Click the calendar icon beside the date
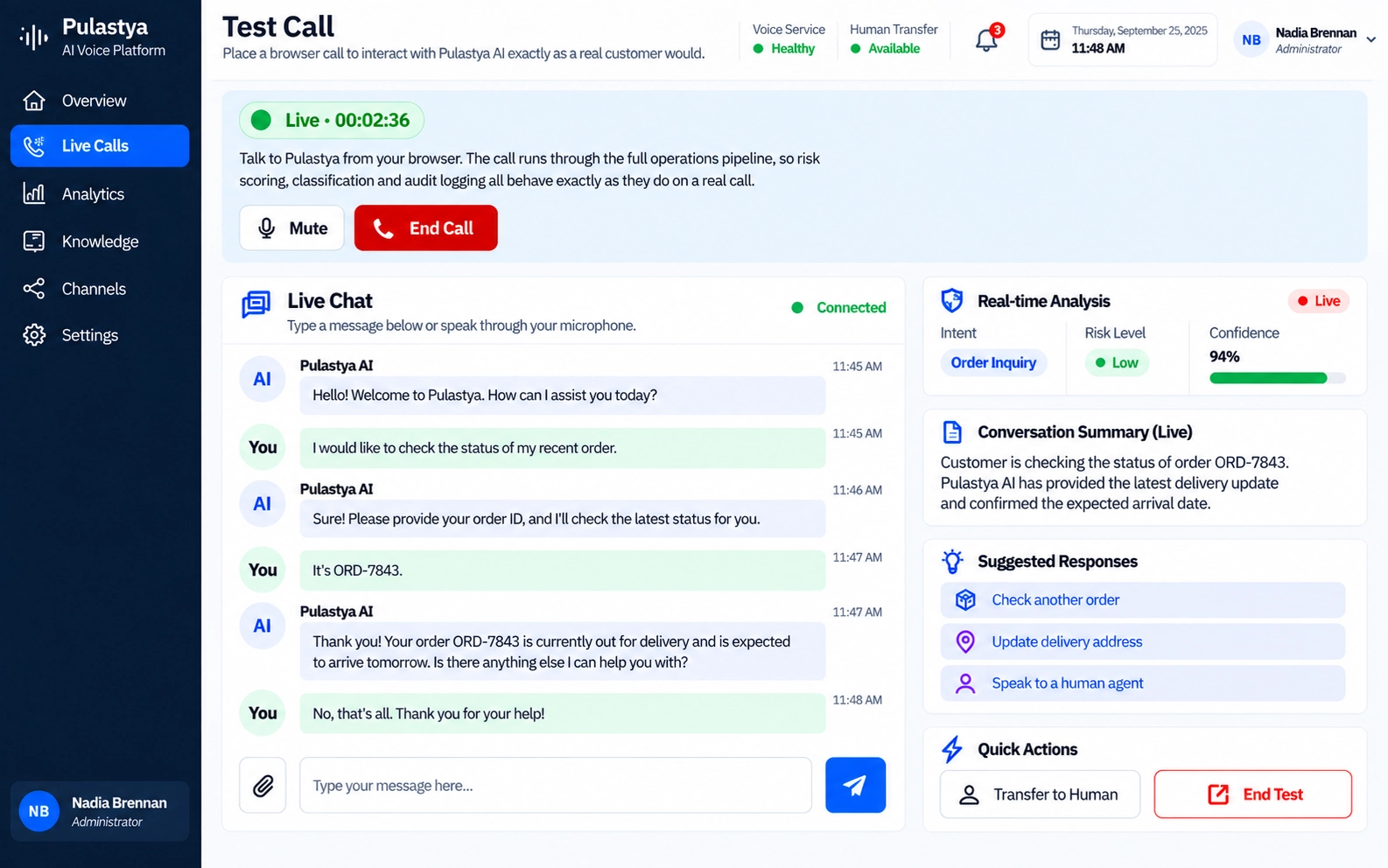This screenshot has width=1388, height=868. 1050,39
